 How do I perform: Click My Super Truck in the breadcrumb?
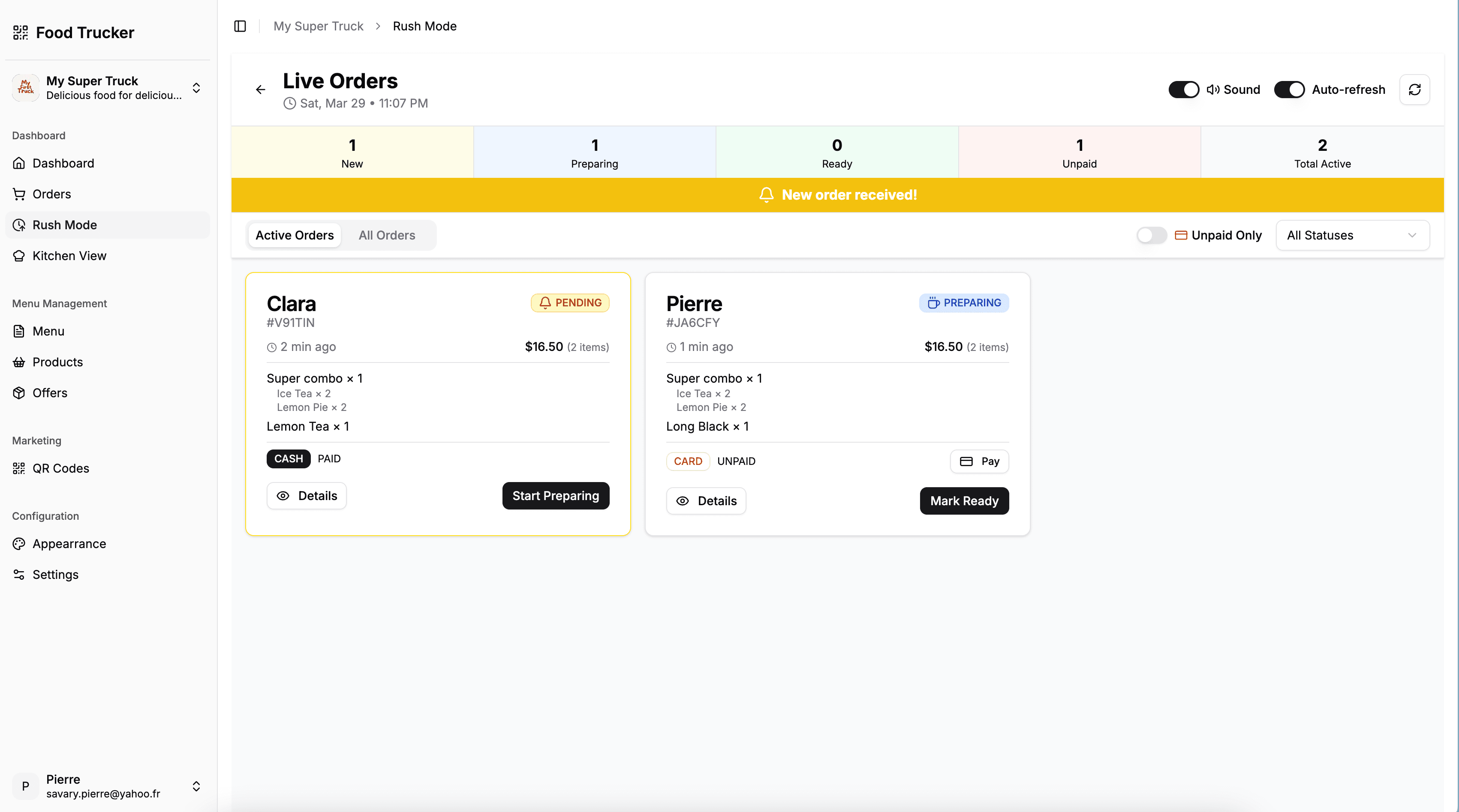click(318, 26)
